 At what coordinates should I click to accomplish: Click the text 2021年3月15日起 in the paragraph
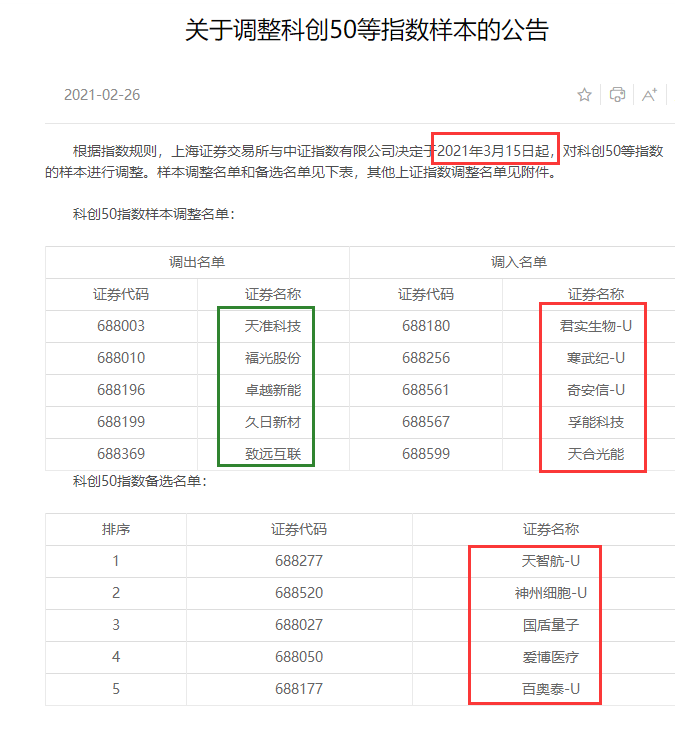click(x=493, y=151)
